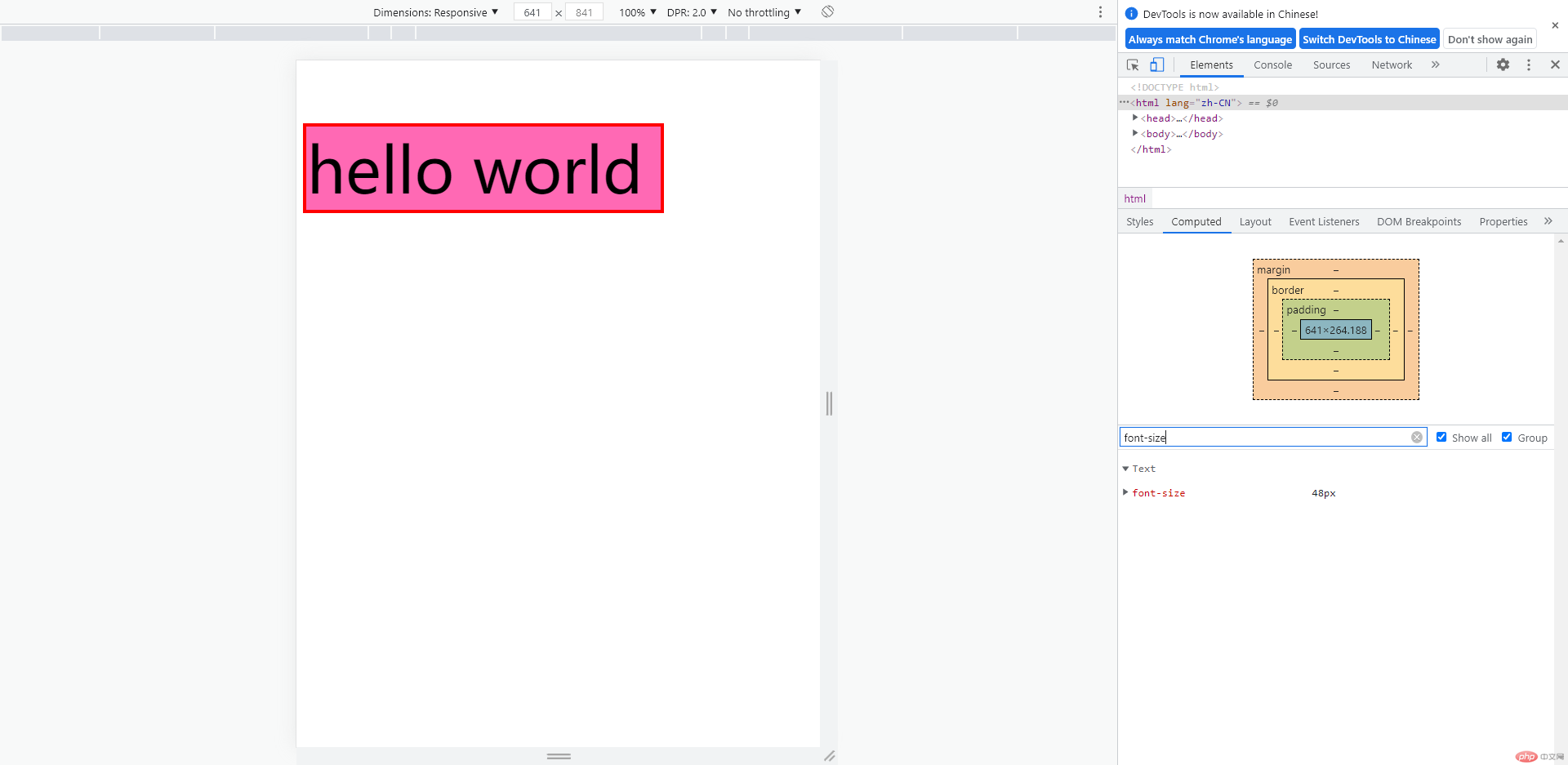This screenshot has width=1568, height=765.
Task: Open the No throttling dropdown
Action: click(x=764, y=12)
